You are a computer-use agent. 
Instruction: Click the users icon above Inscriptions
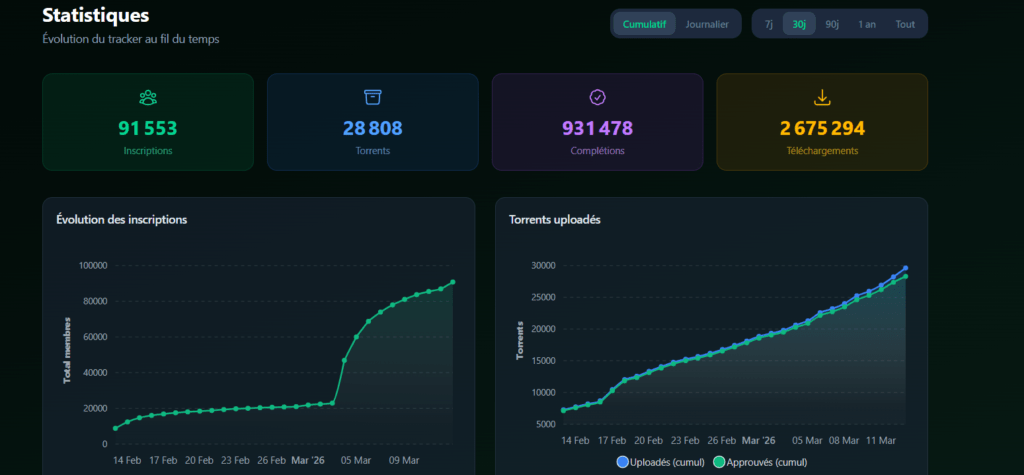(148, 97)
